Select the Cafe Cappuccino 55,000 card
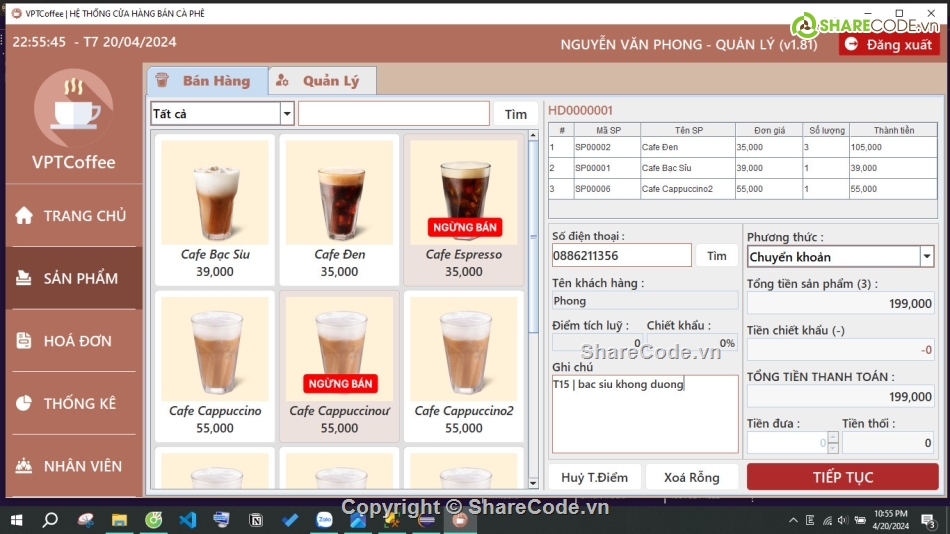This screenshot has width=950, height=534. point(214,366)
